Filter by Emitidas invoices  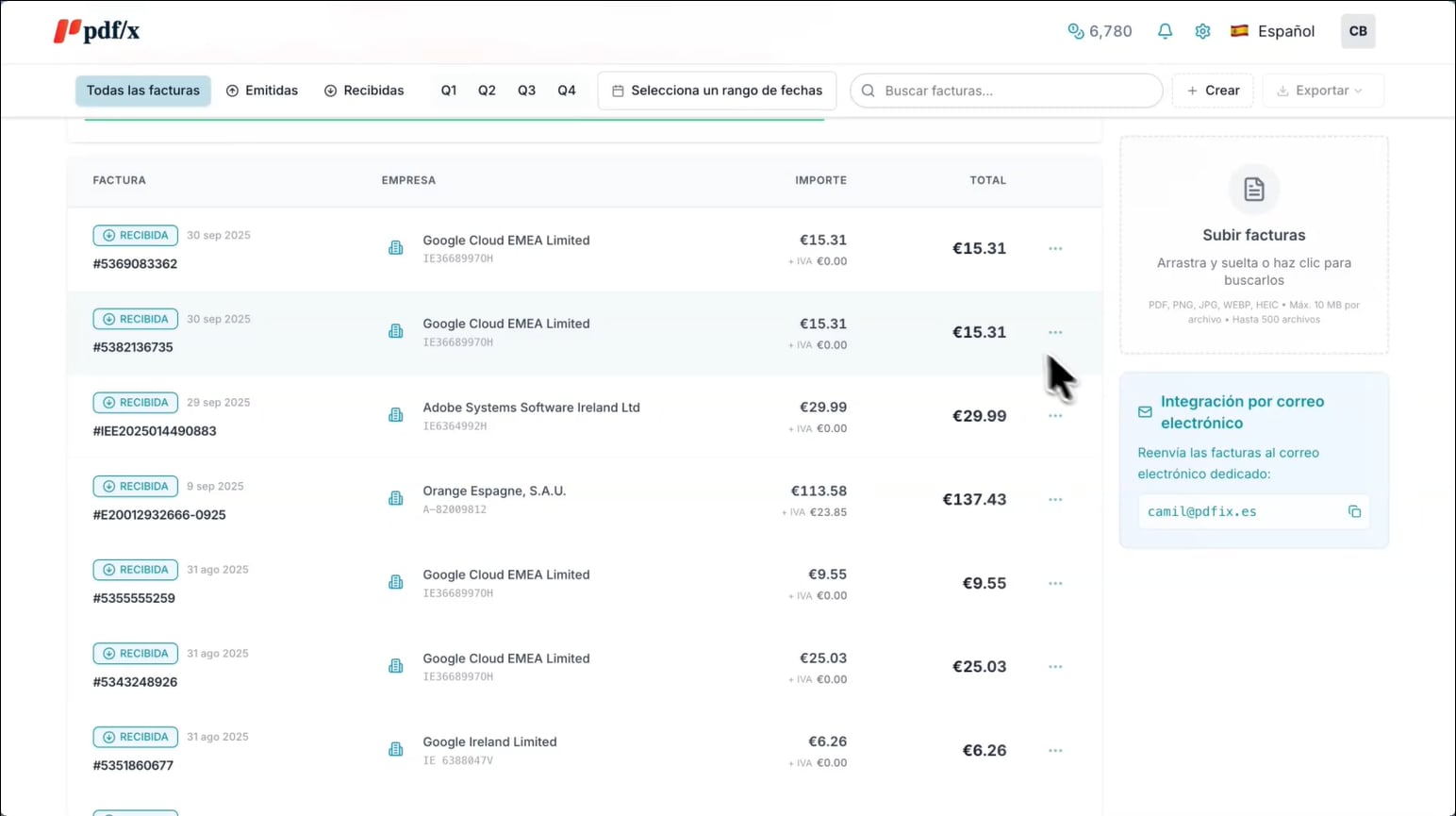click(x=262, y=91)
